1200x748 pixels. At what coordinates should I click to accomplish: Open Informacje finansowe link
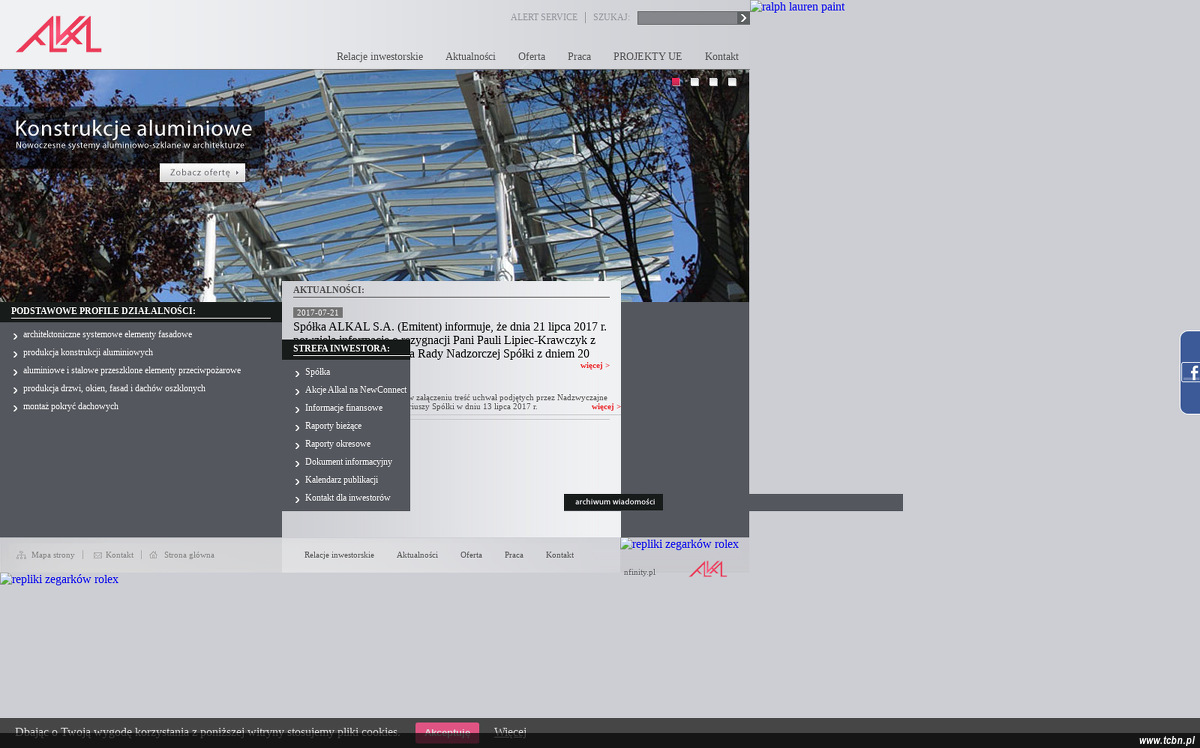[344, 408]
